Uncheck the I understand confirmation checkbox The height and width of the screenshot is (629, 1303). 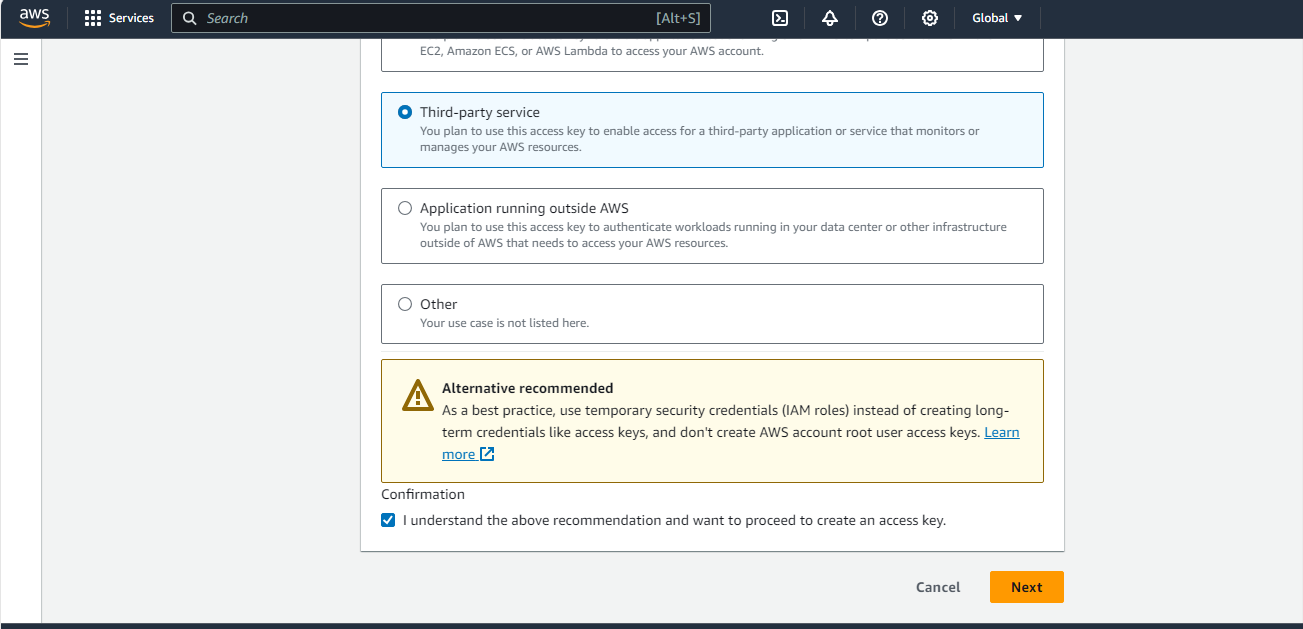coord(388,520)
